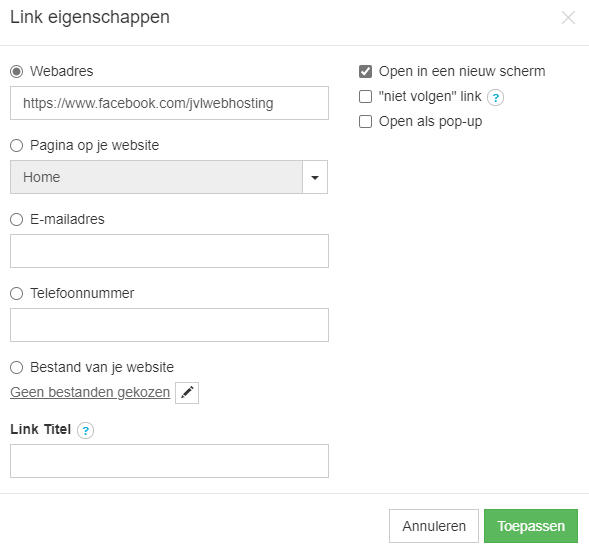Focus the Telefoonnummer input box
This screenshot has height=549, width=589.
pyautogui.click(x=169, y=325)
